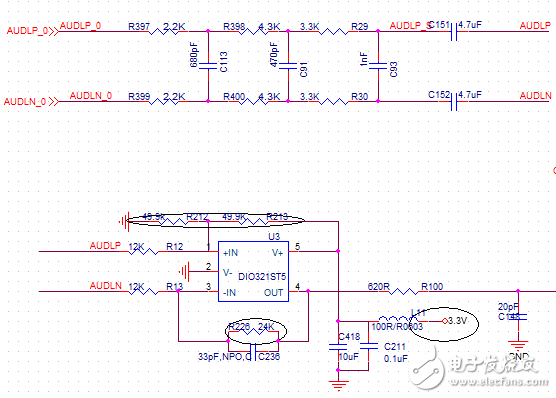Select the R226 feedback resistor symbol
This screenshot has height=398, width=556.
click(x=253, y=332)
